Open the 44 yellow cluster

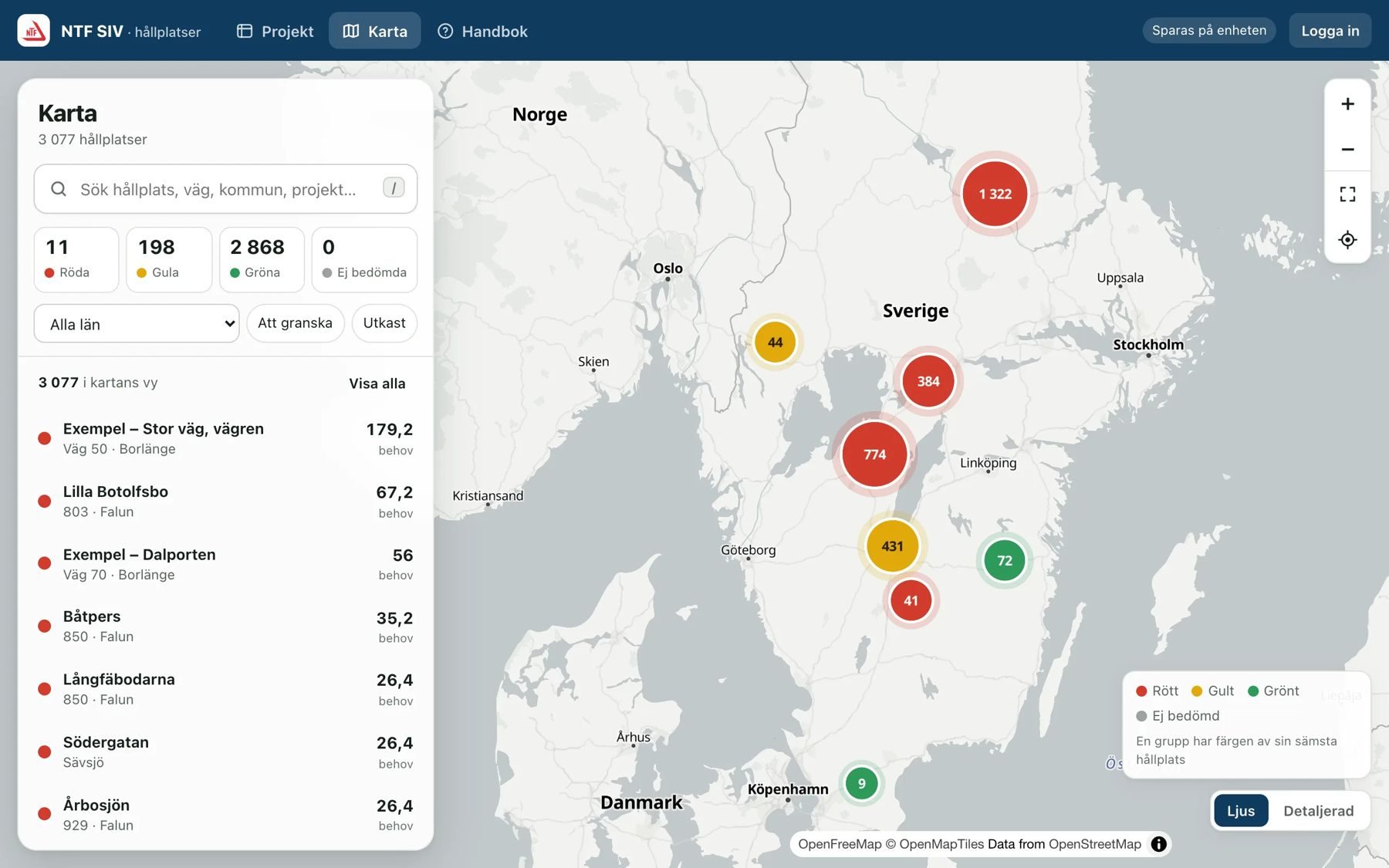(x=775, y=342)
